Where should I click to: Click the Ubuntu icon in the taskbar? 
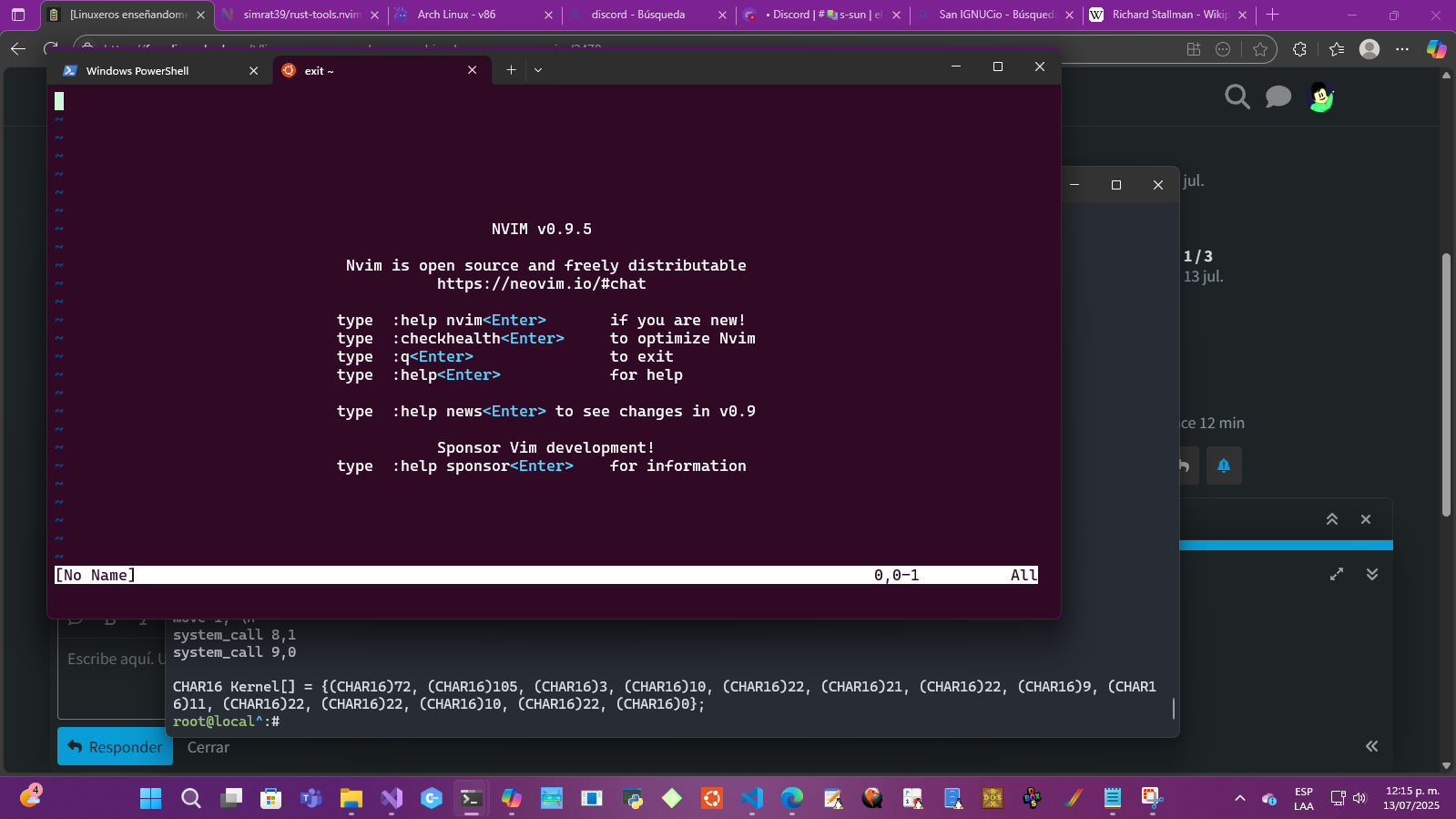click(711, 799)
